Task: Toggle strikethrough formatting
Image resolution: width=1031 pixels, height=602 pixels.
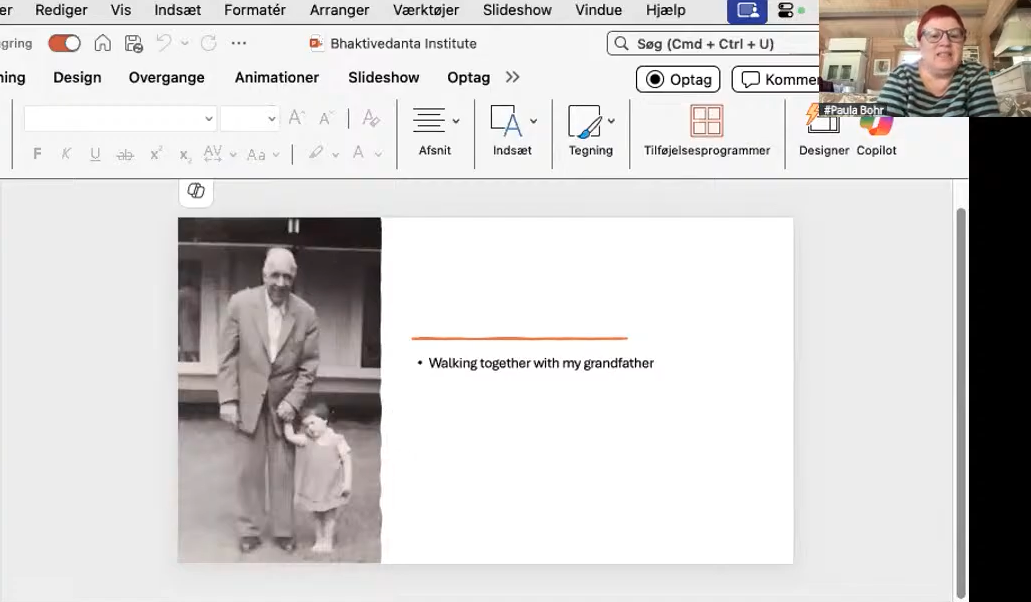Action: (x=125, y=154)
